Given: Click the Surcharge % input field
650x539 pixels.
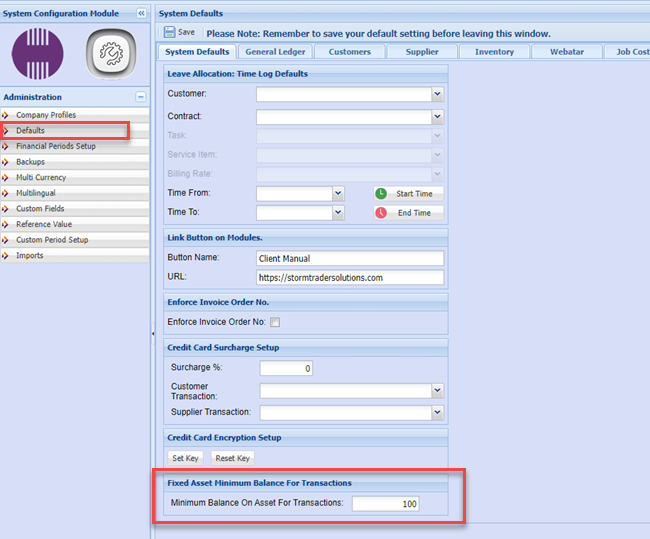Looking at the screenshot, I should coord(286,368).
